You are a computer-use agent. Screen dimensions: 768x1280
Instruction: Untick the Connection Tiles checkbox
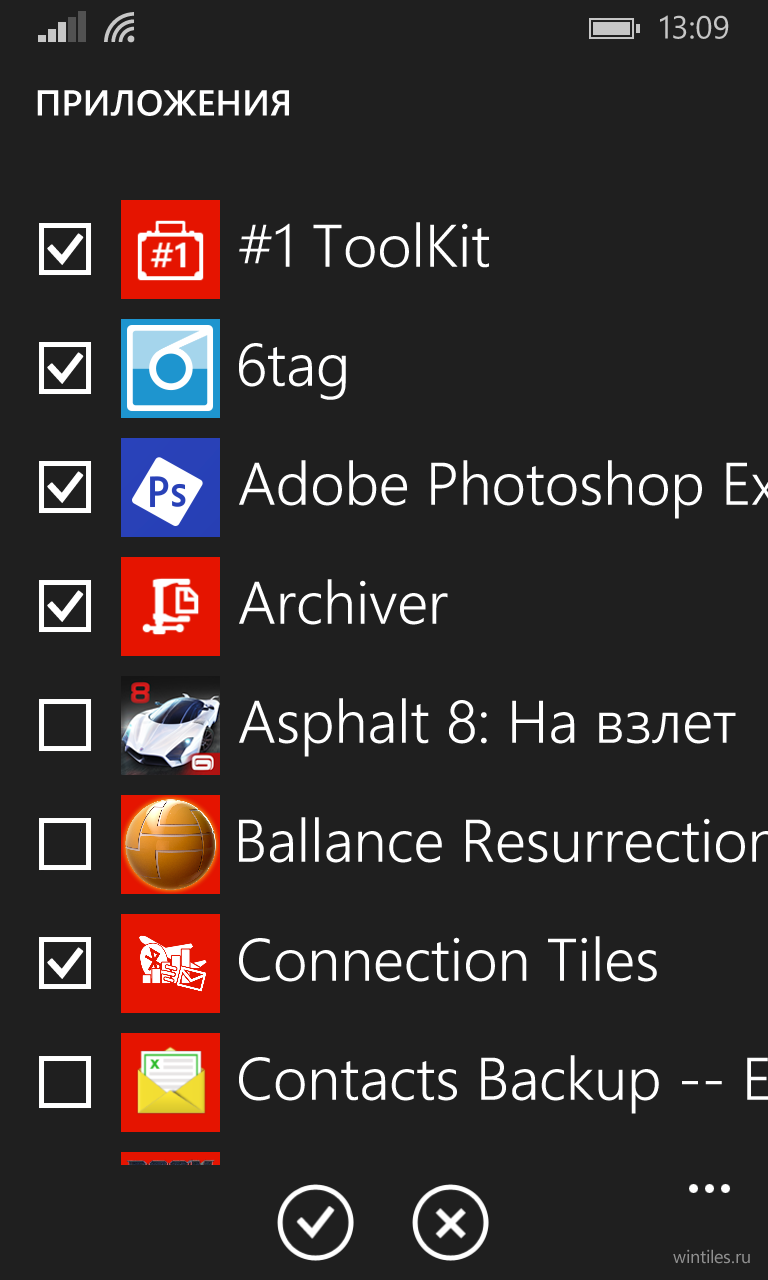(65, 963)
